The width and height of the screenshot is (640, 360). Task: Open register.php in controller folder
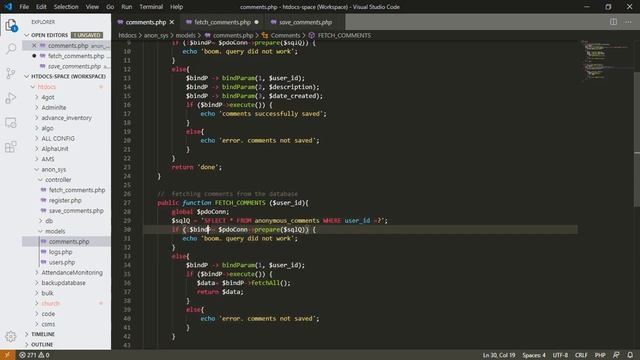tap(65, 200)
